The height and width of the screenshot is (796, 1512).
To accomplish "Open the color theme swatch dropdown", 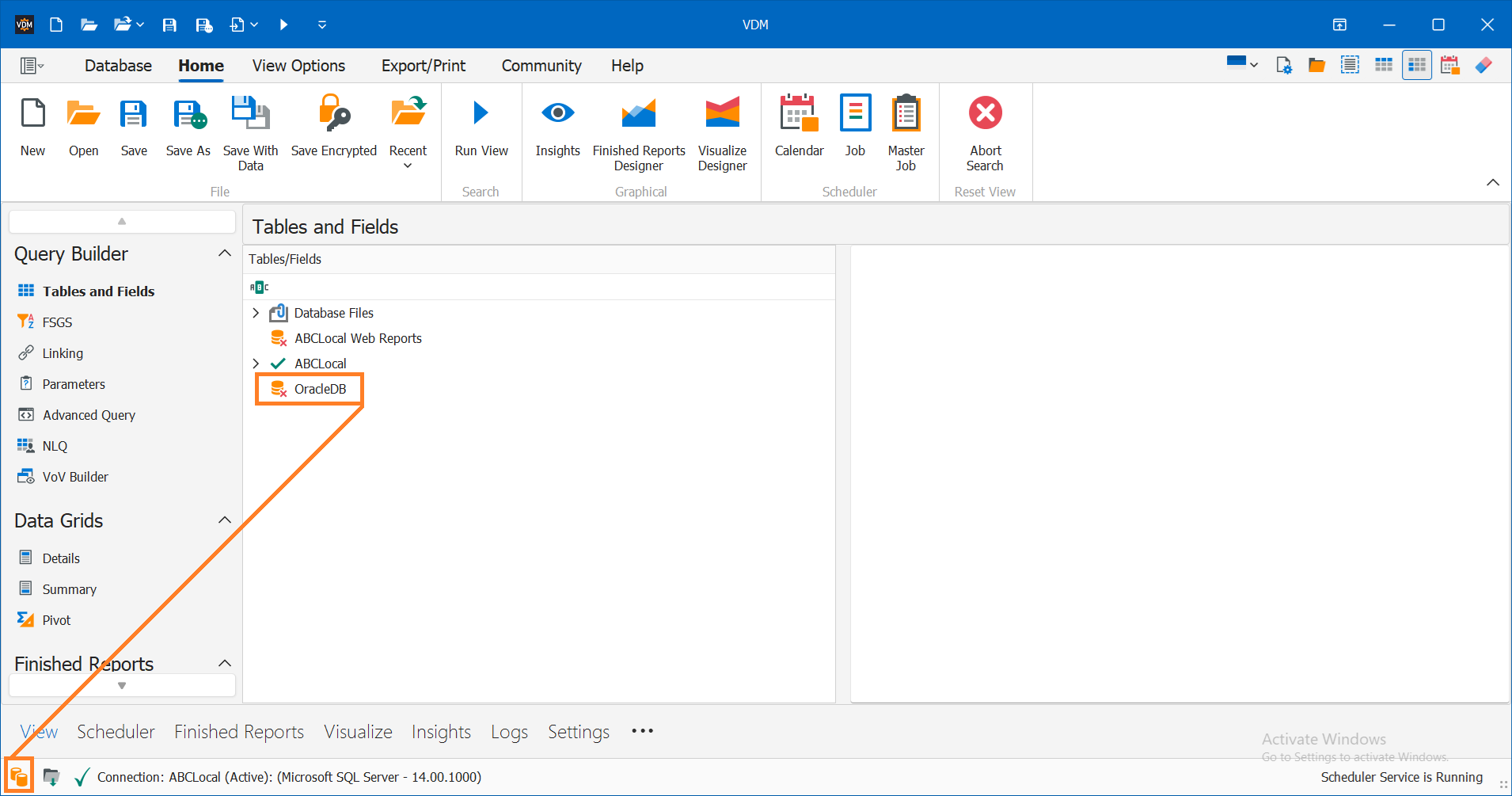I will pyautogui.click(x=1242, y=64).
